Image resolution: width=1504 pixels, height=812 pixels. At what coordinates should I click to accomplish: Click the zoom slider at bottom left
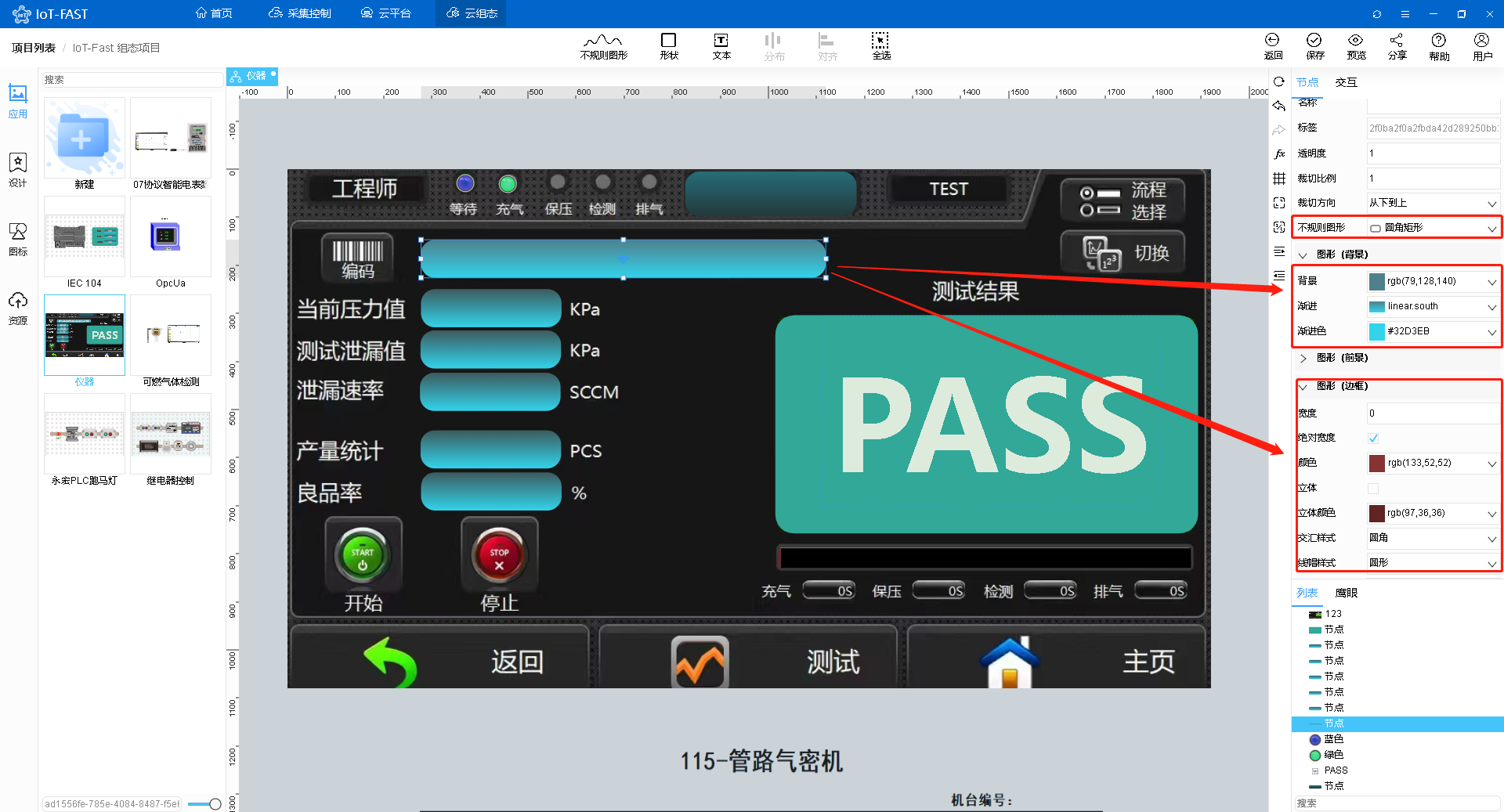[x=205, y=803]
